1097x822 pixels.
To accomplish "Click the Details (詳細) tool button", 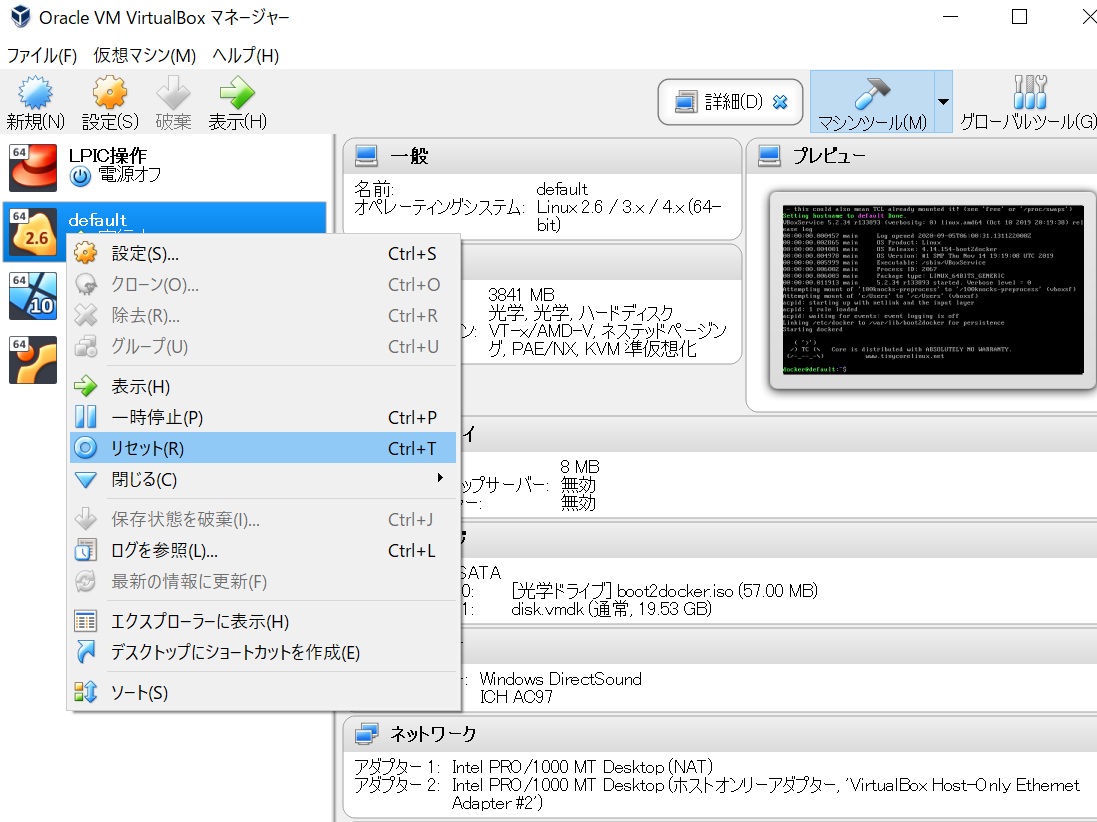I will pos(730,102).
